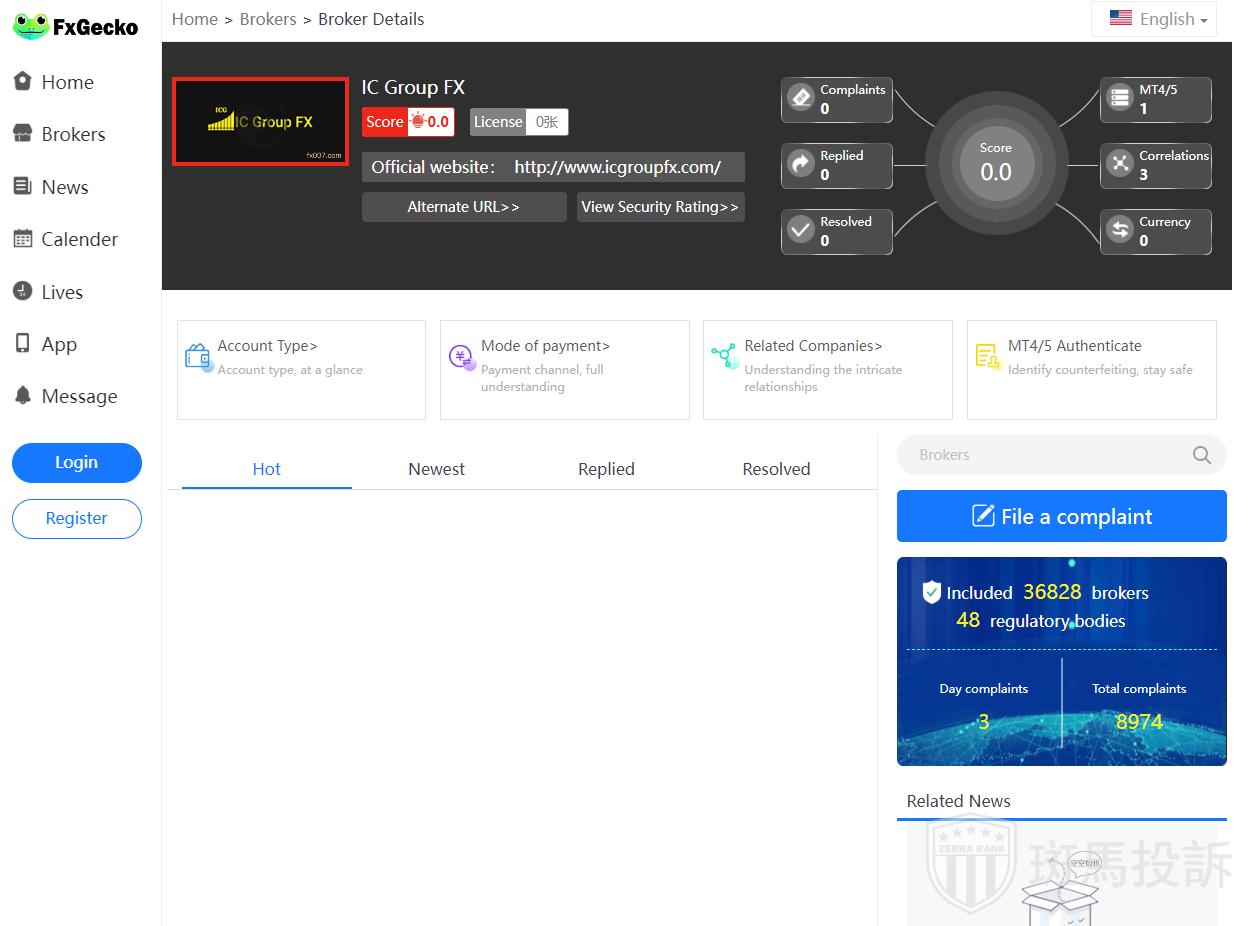Click the IC Group FX logo thumbnail
1251x926 pixels.
(260, 121)
